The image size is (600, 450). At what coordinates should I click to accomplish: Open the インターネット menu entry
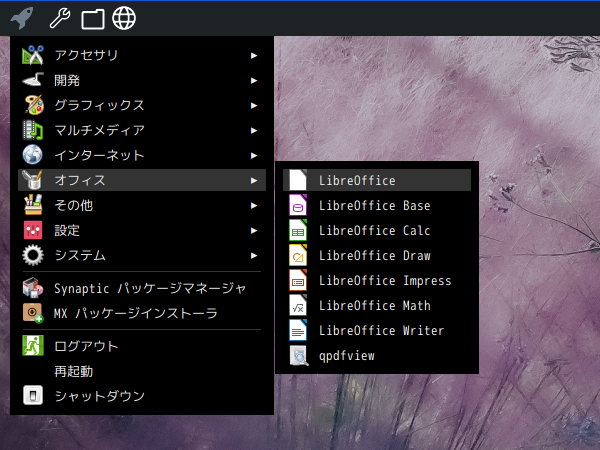142,155
